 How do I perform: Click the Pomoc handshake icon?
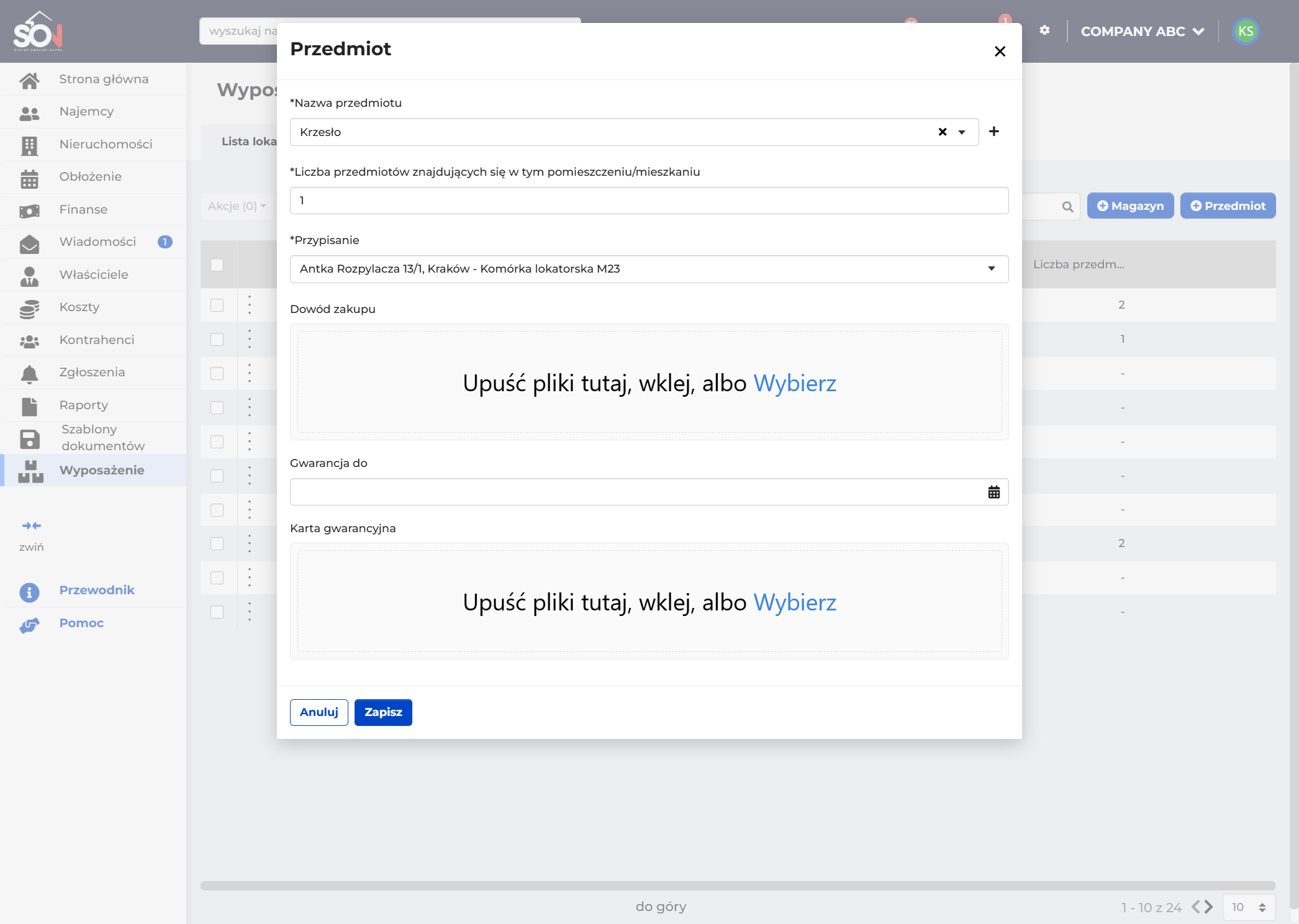pos(29,625)
